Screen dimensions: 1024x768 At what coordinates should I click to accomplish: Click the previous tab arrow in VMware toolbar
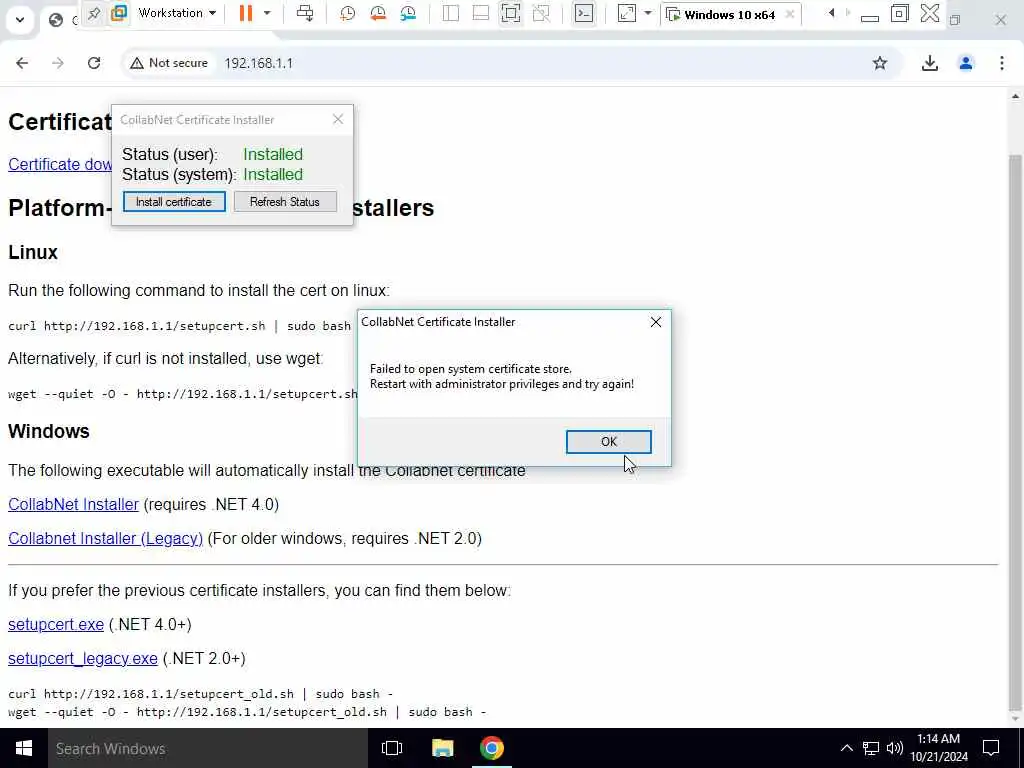tap(831, 13)
